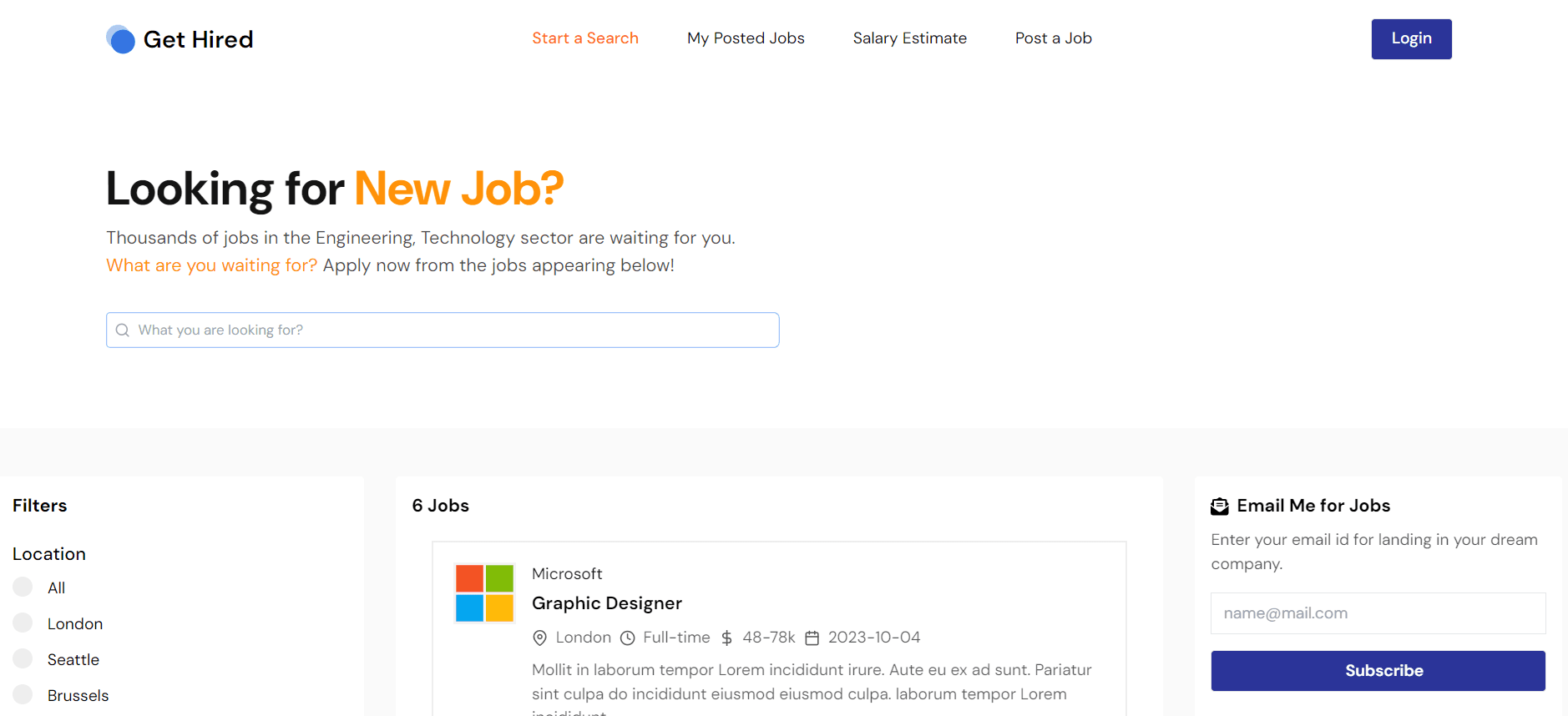Click the Subscribe button

pos(1378,671)
